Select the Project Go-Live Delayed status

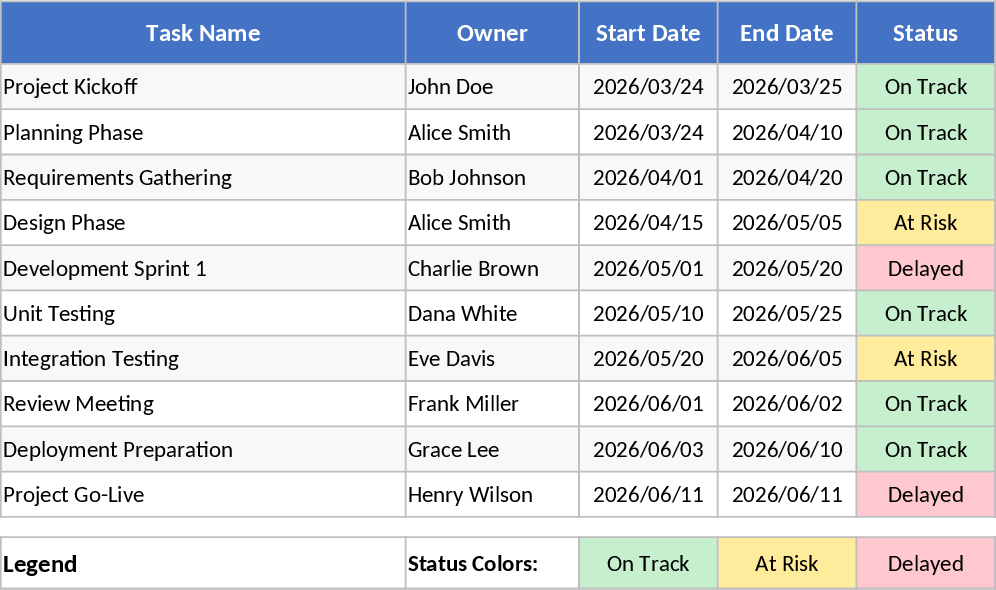click(924, 494)
